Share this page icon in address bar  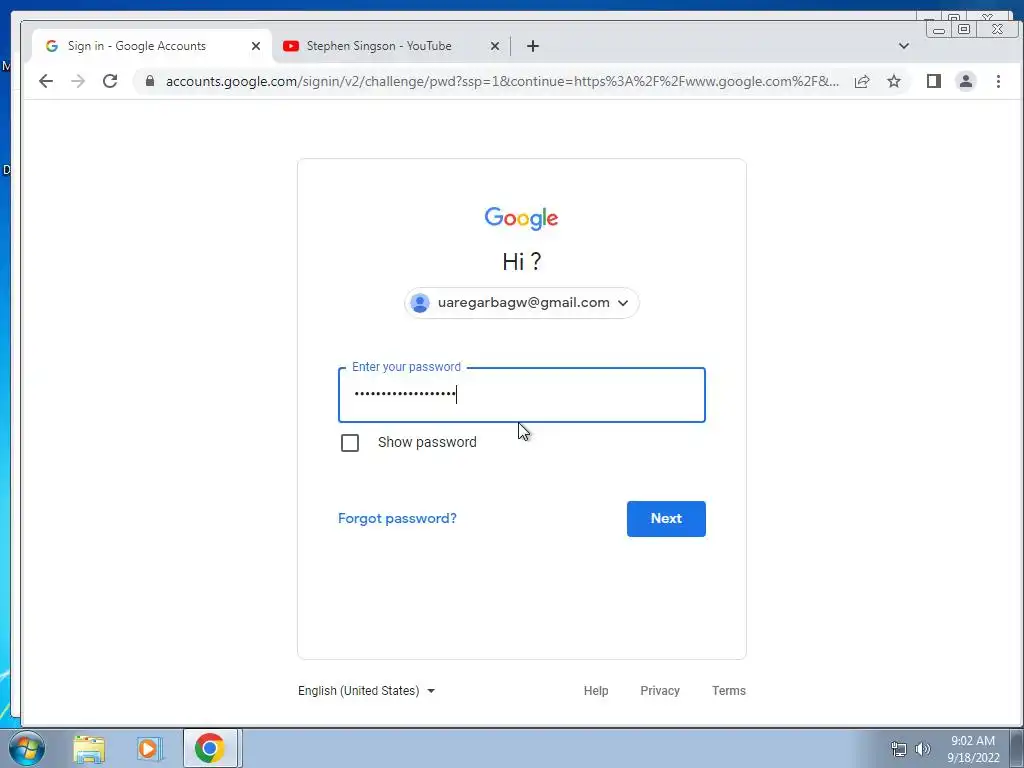click(x=862, y=81)
